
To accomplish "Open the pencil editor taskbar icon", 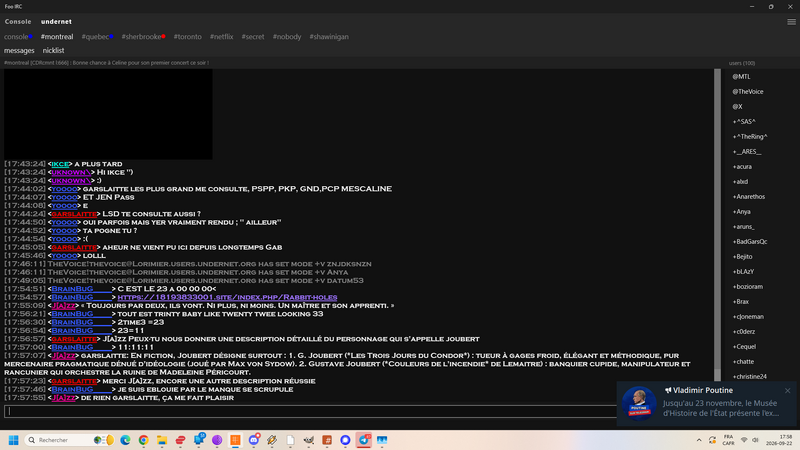I will [x=272, y=440].
